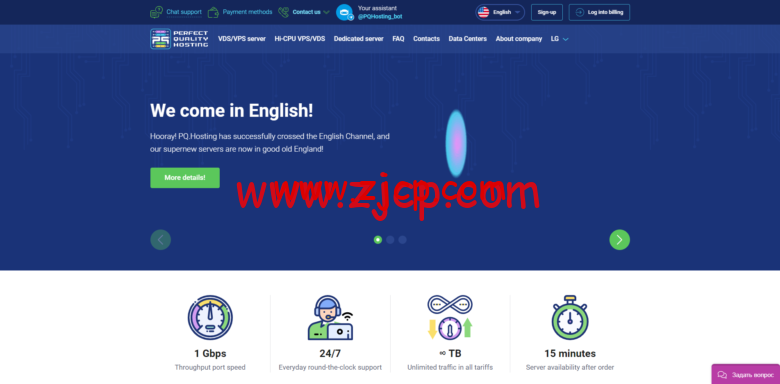Advance to next slide with green arrow

point(619,240)
